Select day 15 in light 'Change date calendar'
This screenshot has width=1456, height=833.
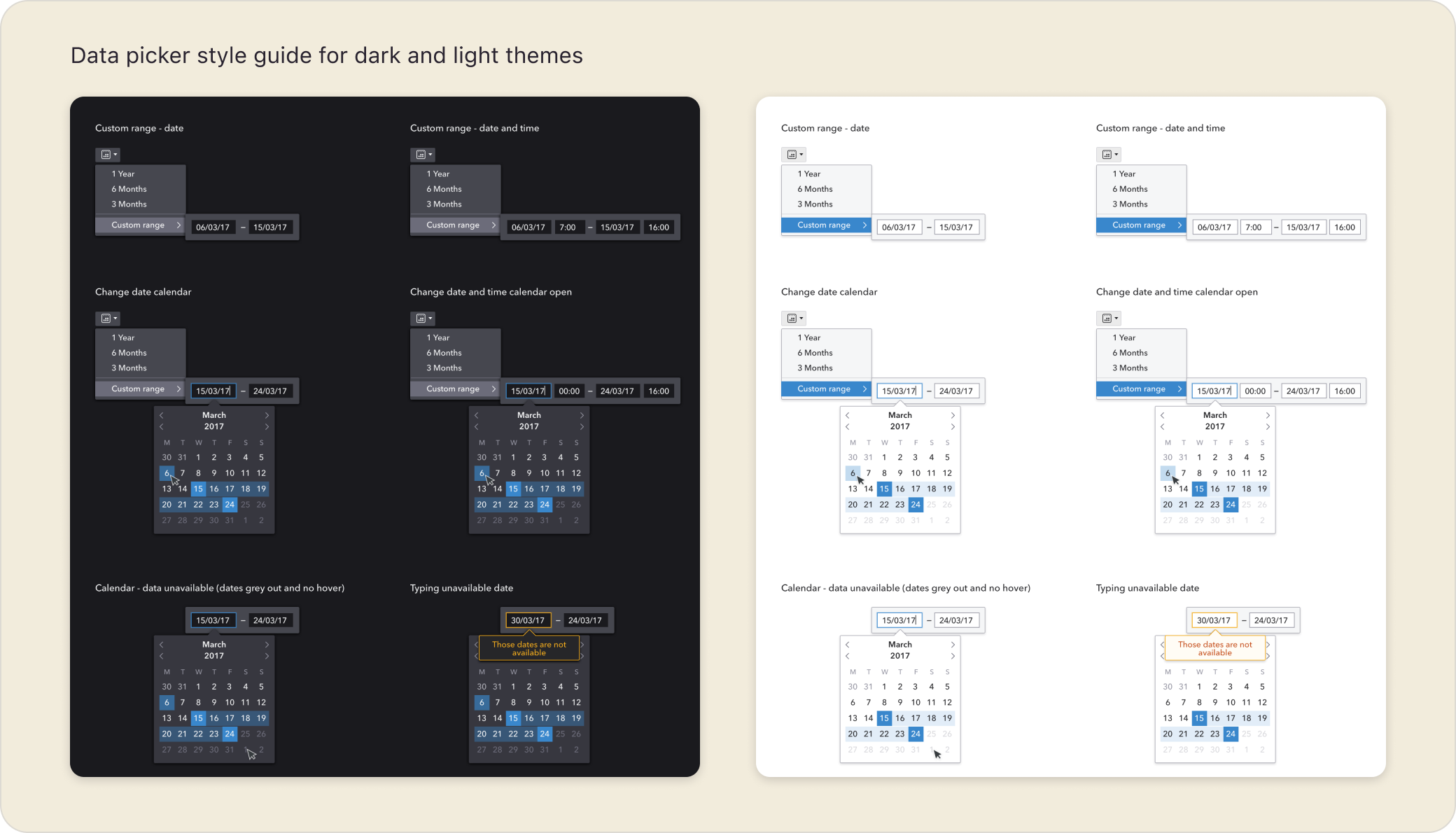884,489
